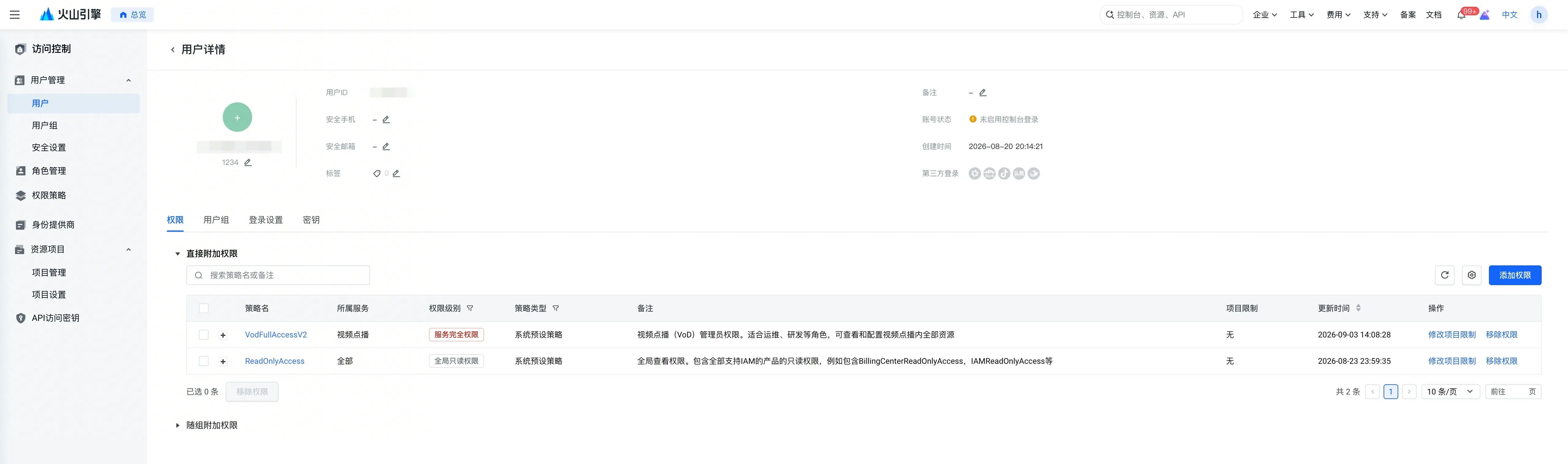
Task: Open the 企业 top menu dropdown
Action: 1265,15
